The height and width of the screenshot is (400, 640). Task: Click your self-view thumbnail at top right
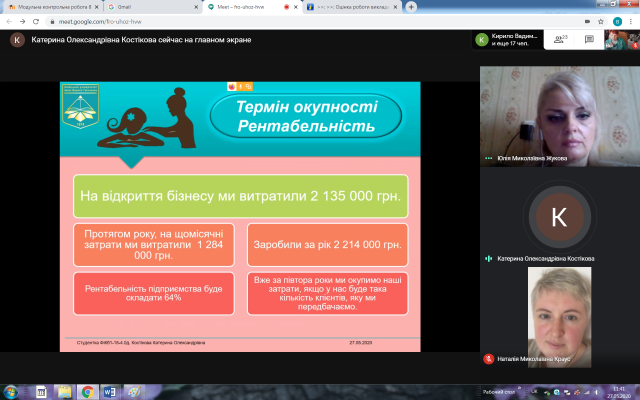[619, 40]
